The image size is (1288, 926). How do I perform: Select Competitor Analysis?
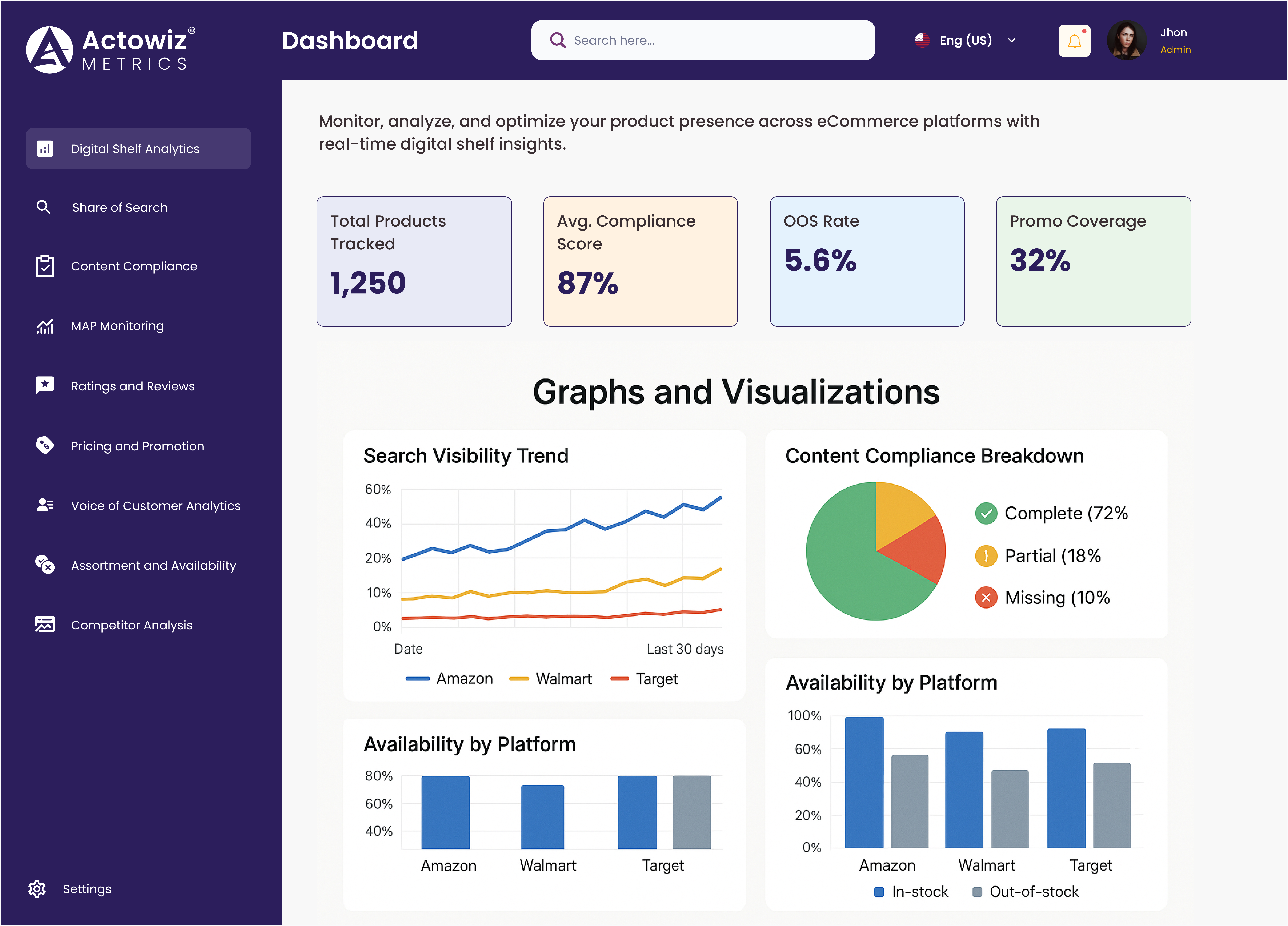[132, 625]
